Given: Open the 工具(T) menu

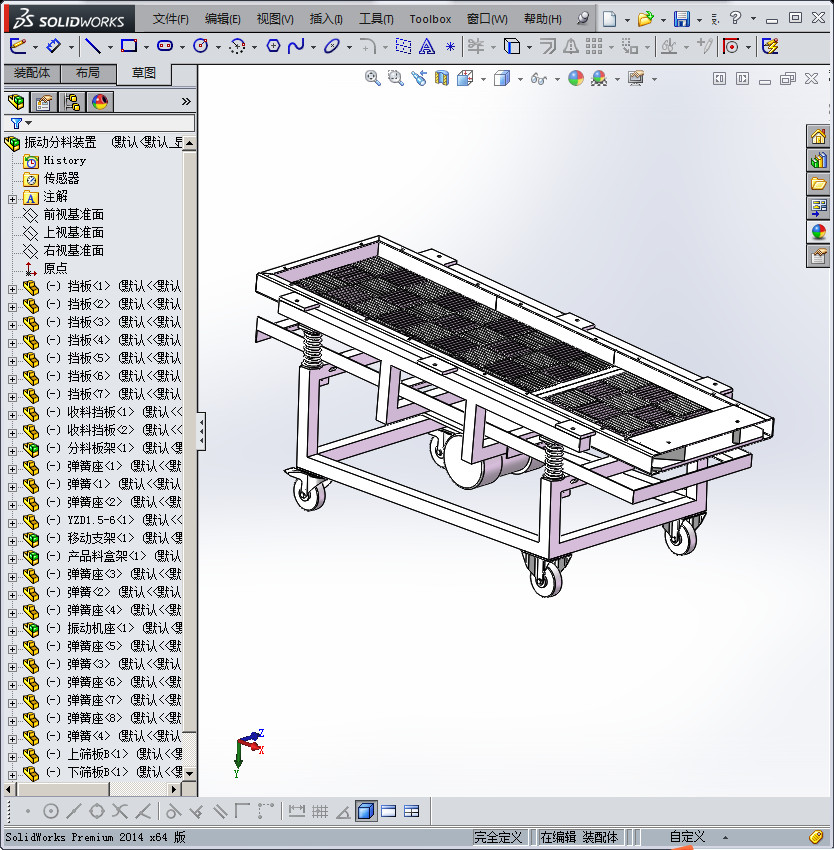Looking at the screenshot, I should tap(376, 19).
